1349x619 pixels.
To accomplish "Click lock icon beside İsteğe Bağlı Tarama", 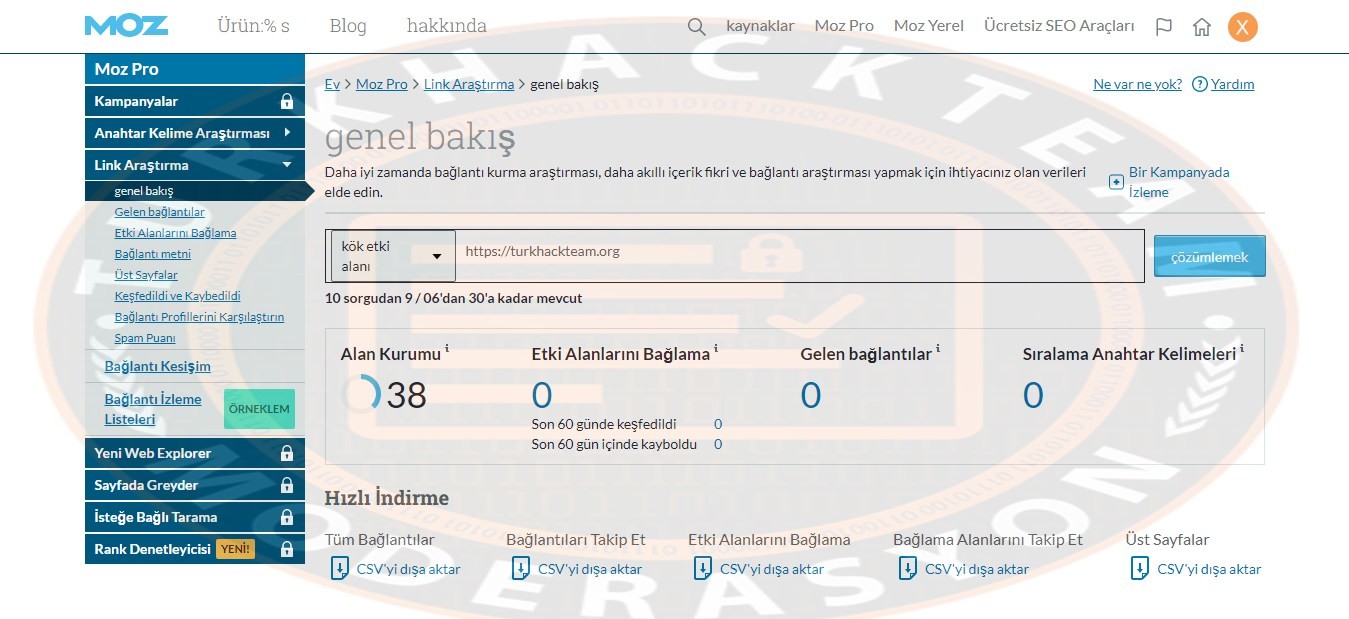I will pos(287,517).
